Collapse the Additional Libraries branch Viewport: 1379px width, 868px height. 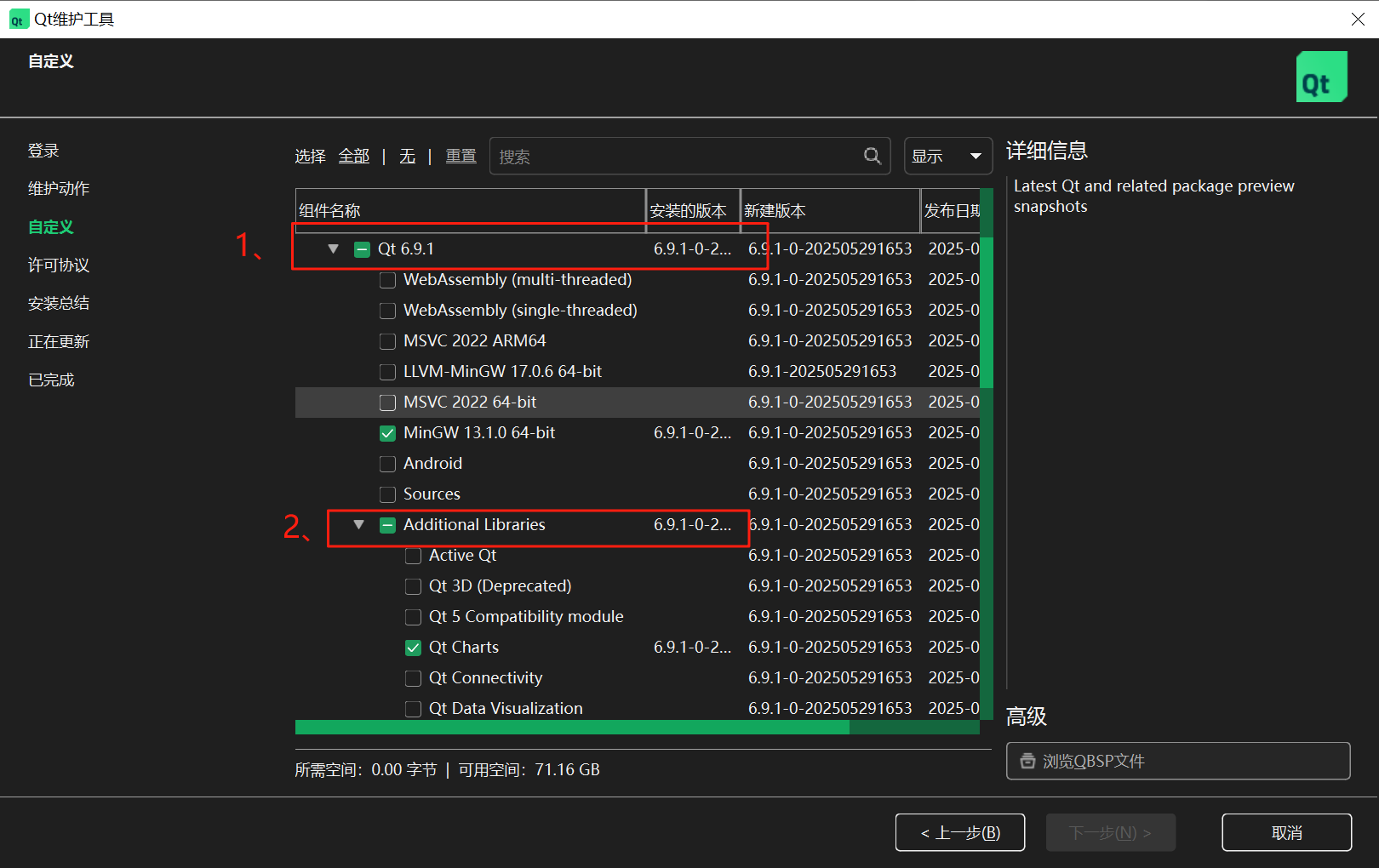(358, 524)
